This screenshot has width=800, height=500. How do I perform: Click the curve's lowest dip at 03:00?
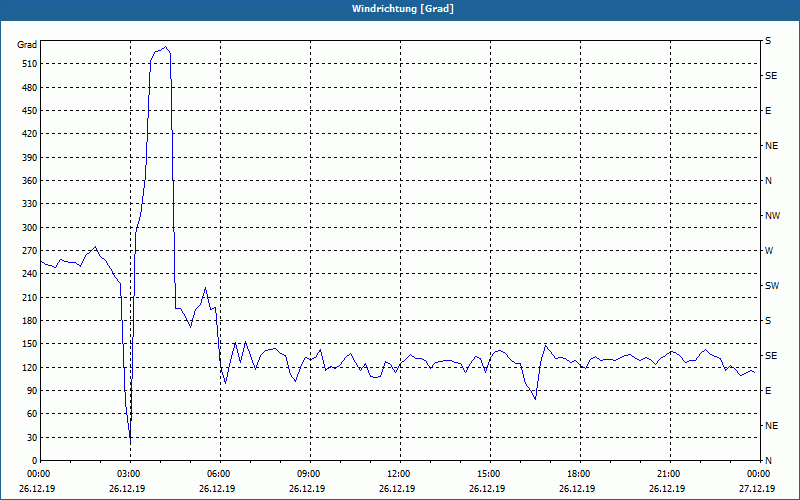coord(130,442)
